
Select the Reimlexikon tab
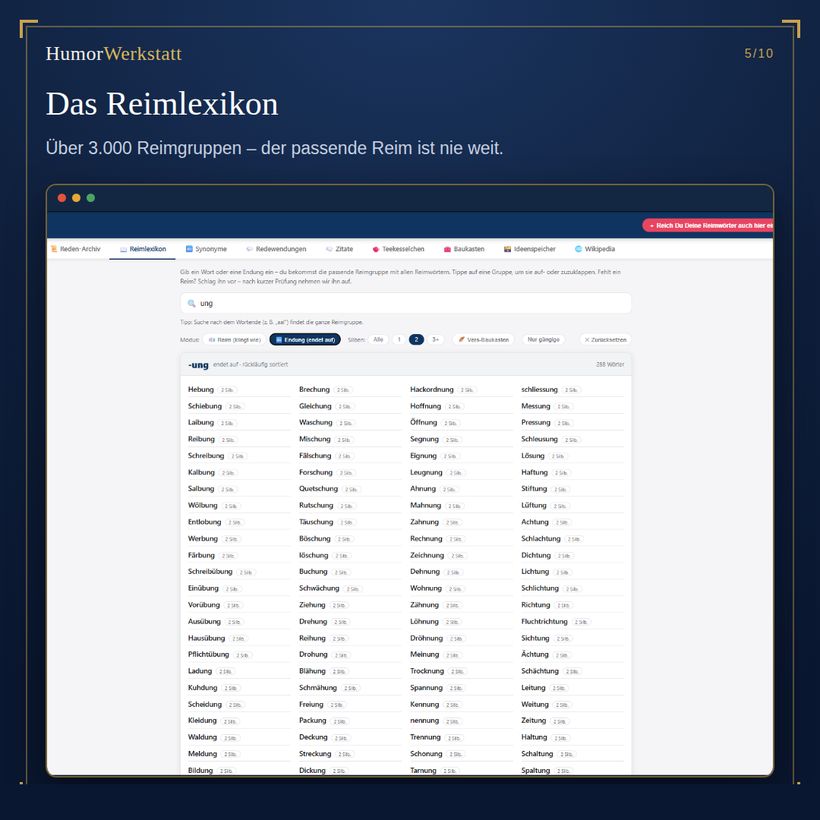(143, 249)
